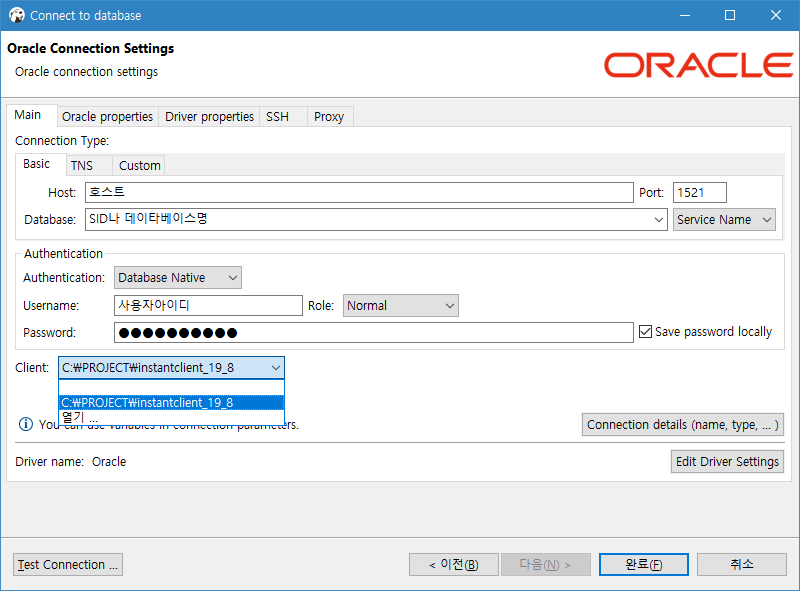Toggle Save password locally checkbox
This screenshot has height=591, width=800.
coord(645,332)
